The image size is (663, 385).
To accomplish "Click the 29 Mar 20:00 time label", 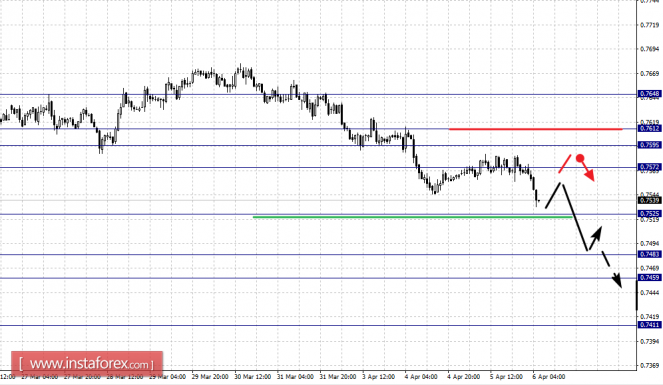I will pyautogui.click(x=210, y=377).
